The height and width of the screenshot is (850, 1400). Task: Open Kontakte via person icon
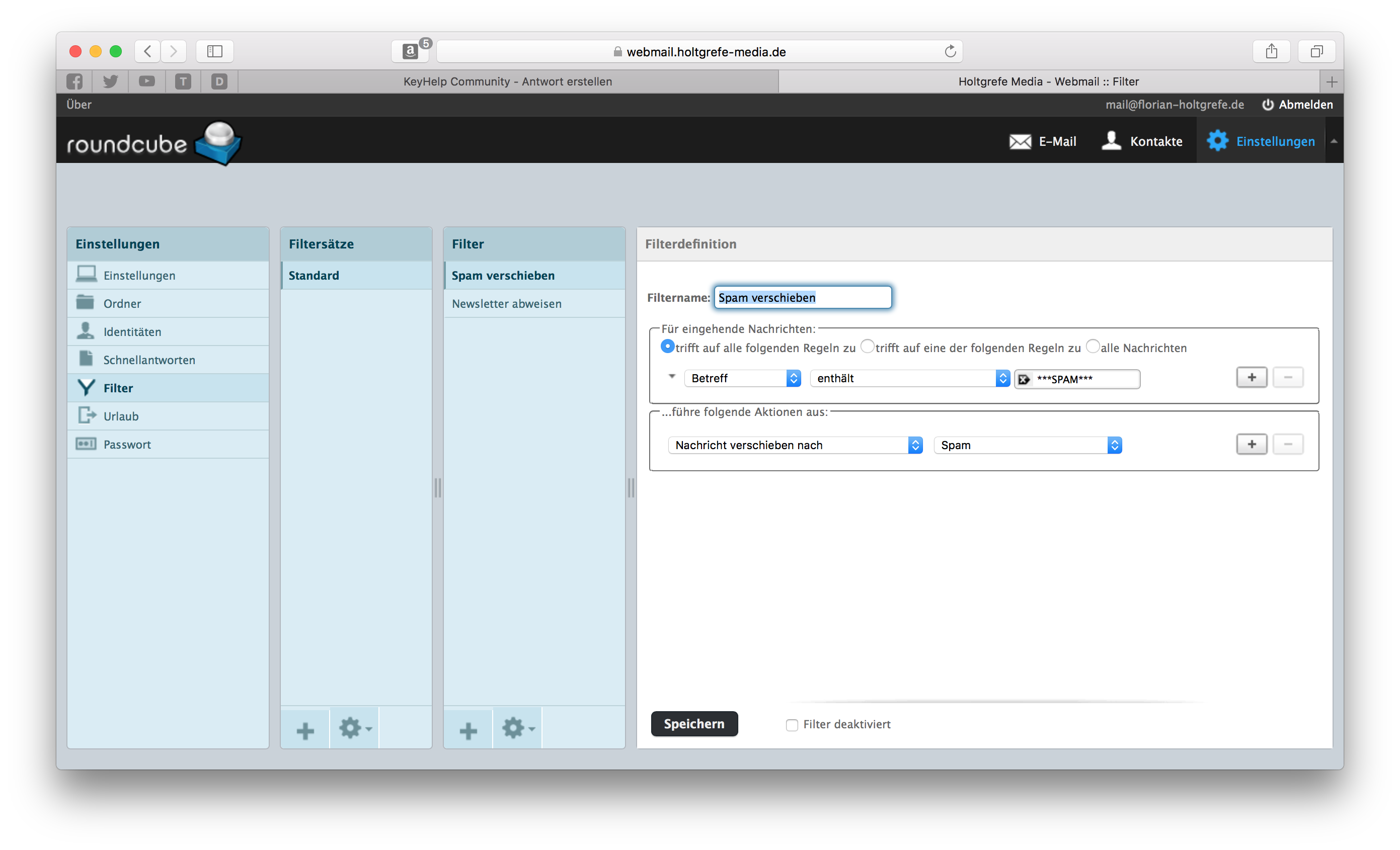1111,141
